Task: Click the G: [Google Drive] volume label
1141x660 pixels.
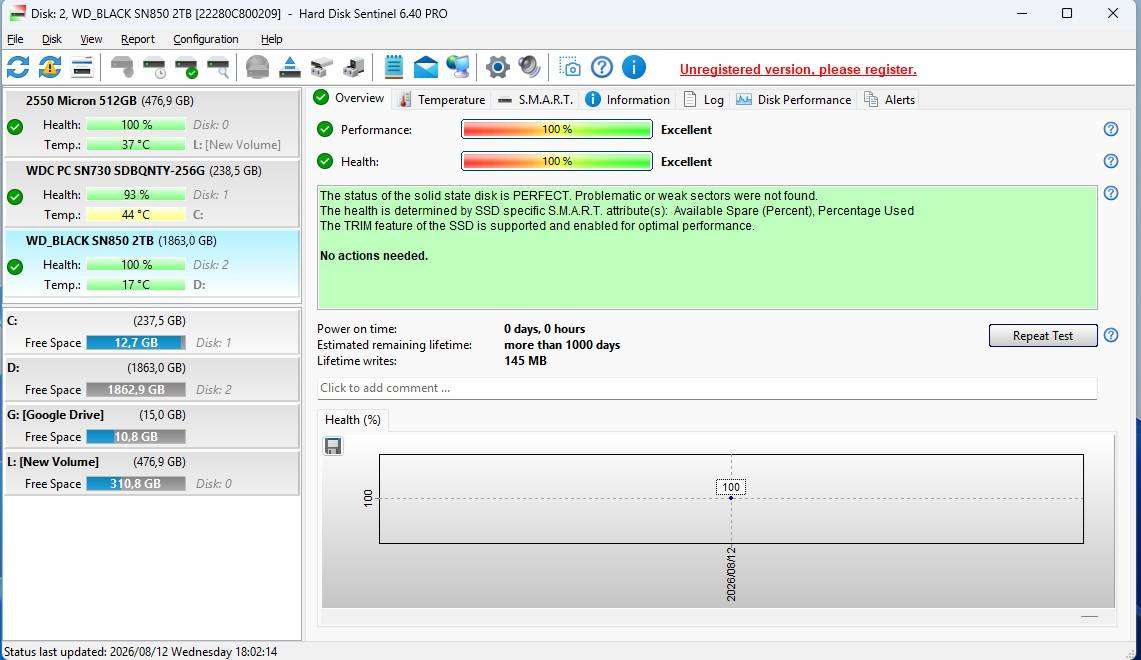Action: coord(55,415)
